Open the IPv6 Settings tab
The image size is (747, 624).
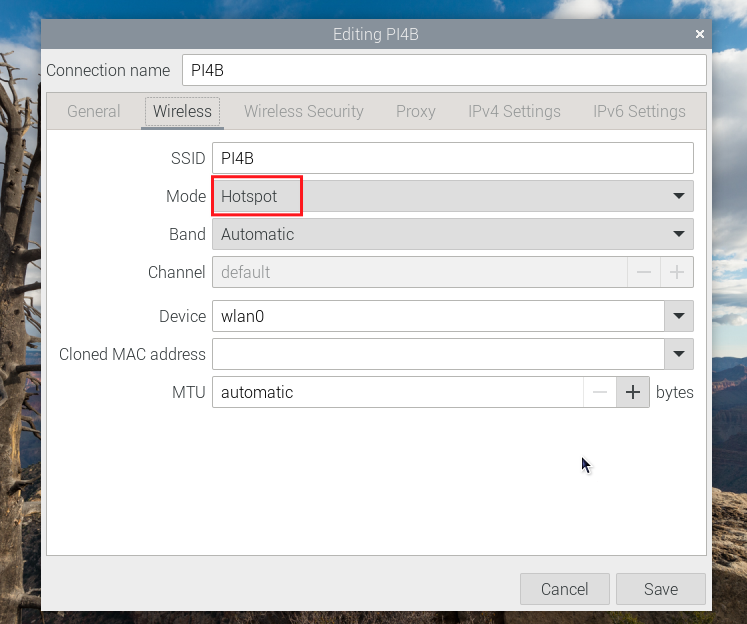click(639, 111)
